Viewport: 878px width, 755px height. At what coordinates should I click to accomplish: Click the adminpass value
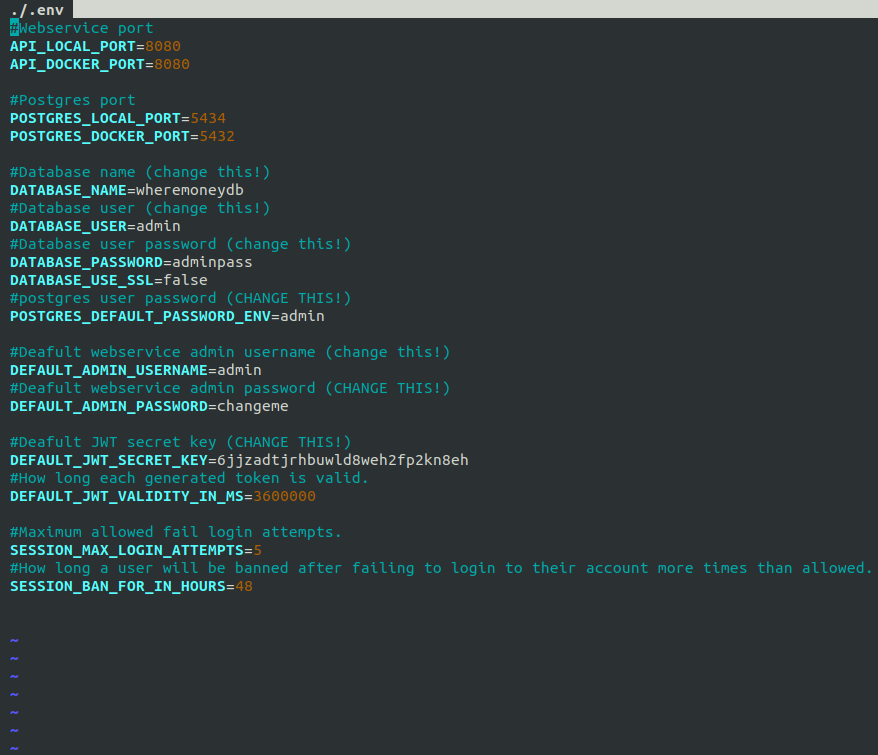pos(212,262)
